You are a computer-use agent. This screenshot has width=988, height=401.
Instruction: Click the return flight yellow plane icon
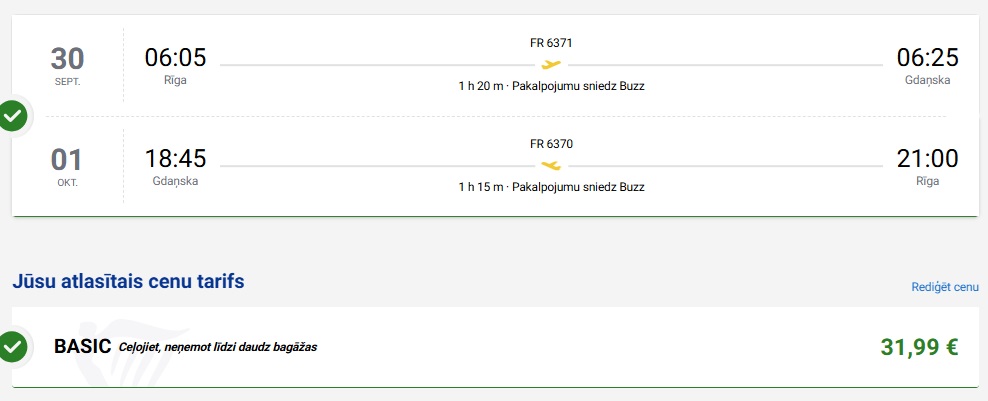pos(551,165)
